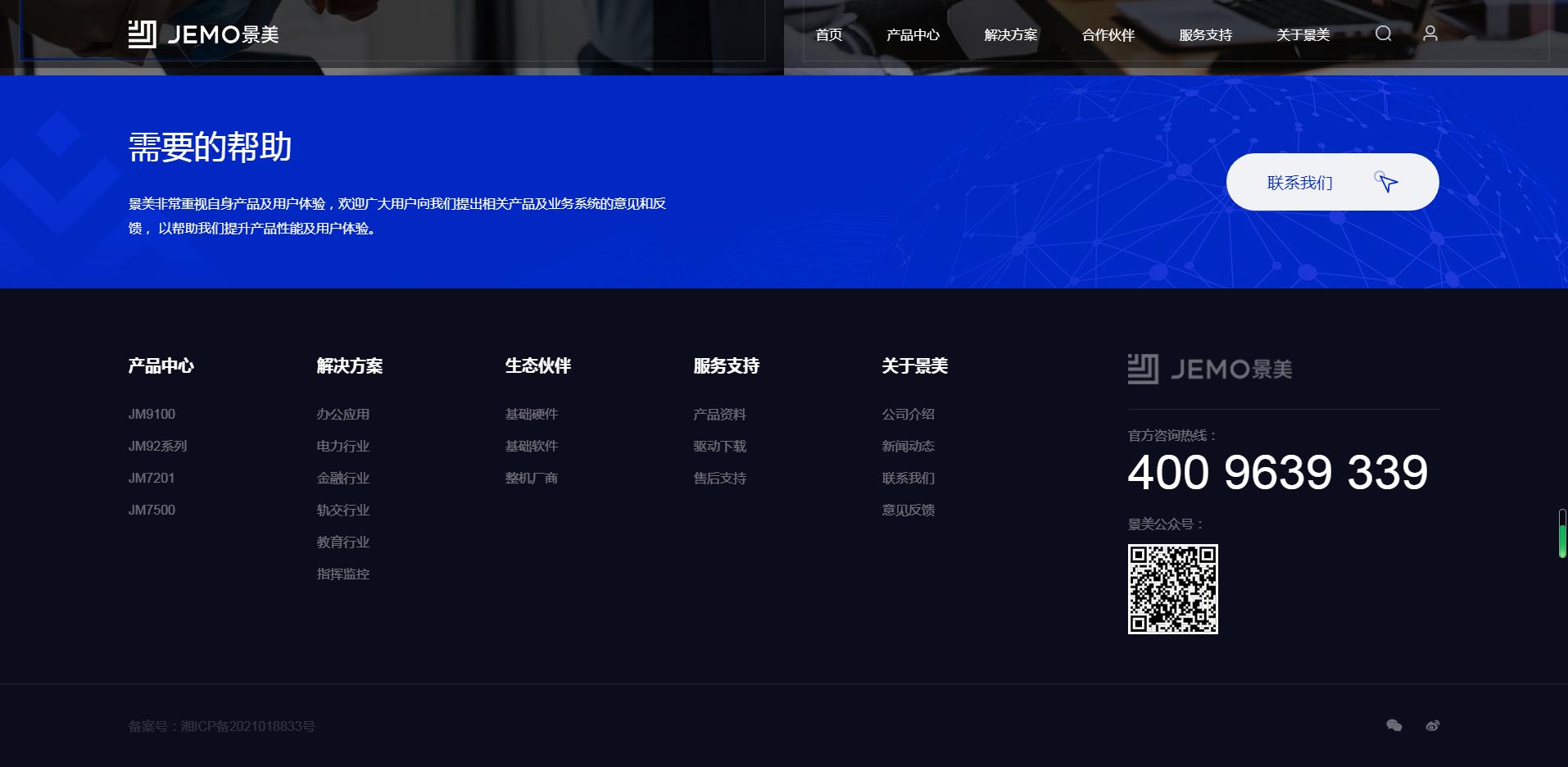Click the gray JEMO景美 footer logo
Screen dimensions: 1568x767
click(x=1209, y=369)
